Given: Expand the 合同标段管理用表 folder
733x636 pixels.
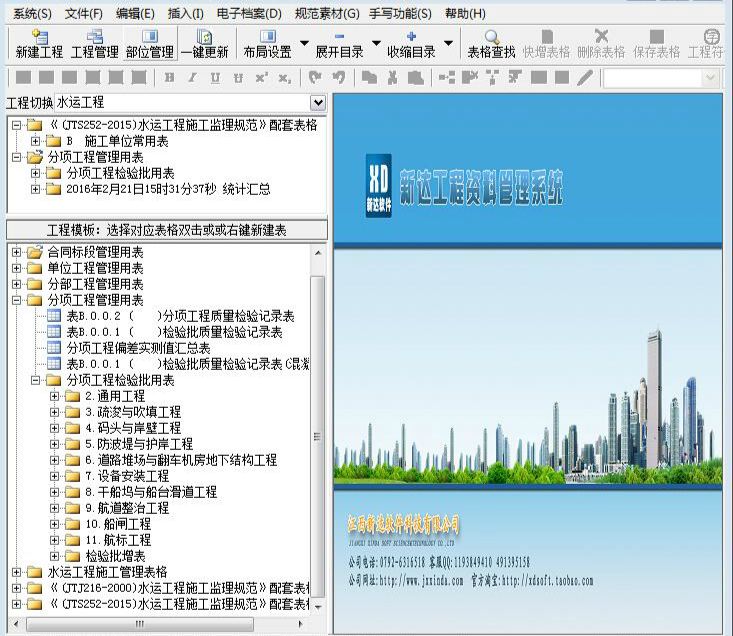Looking at the screenshot, I should coord(17,252).
